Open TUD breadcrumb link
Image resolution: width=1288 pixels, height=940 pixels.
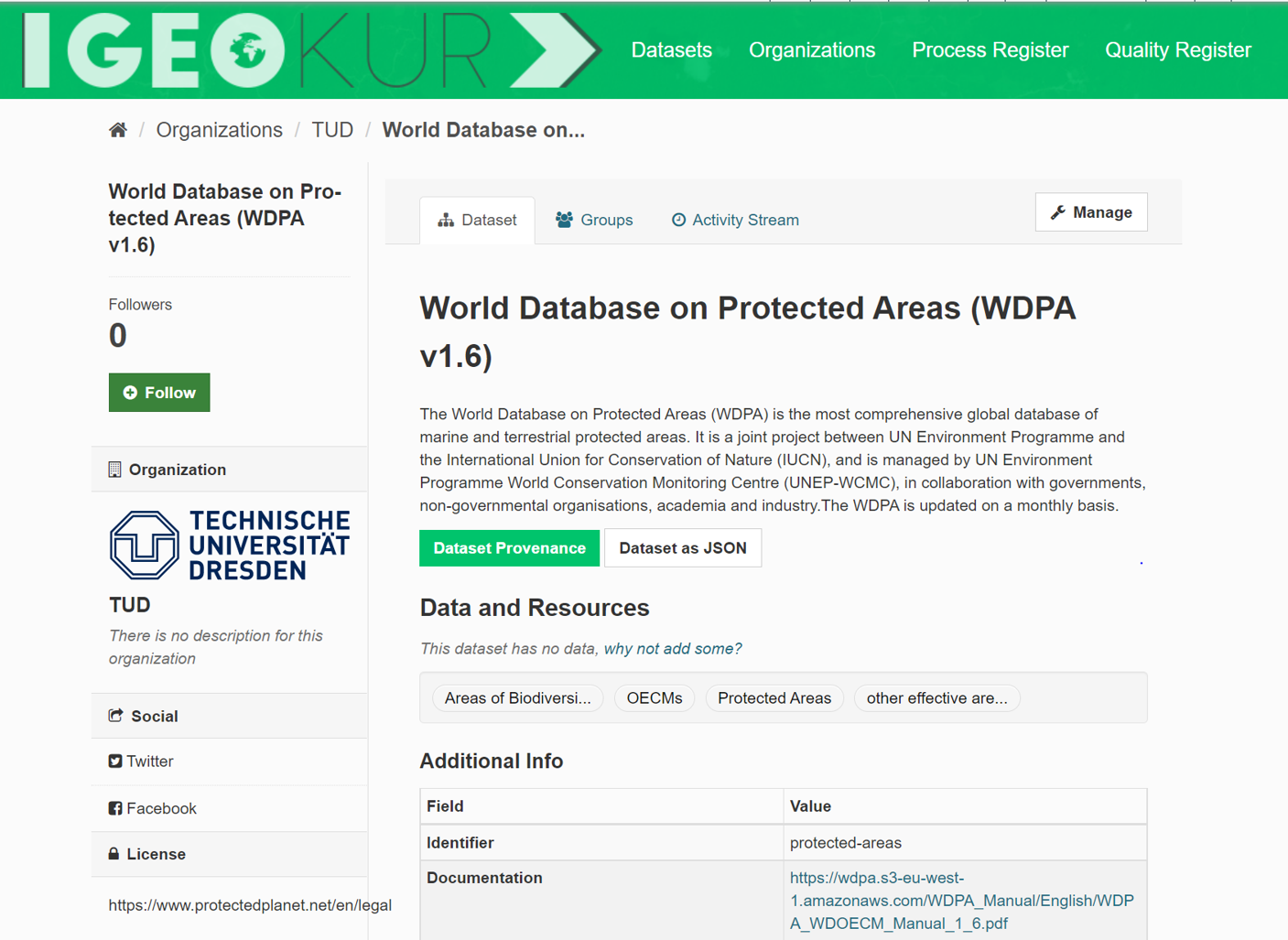point(332,130)
